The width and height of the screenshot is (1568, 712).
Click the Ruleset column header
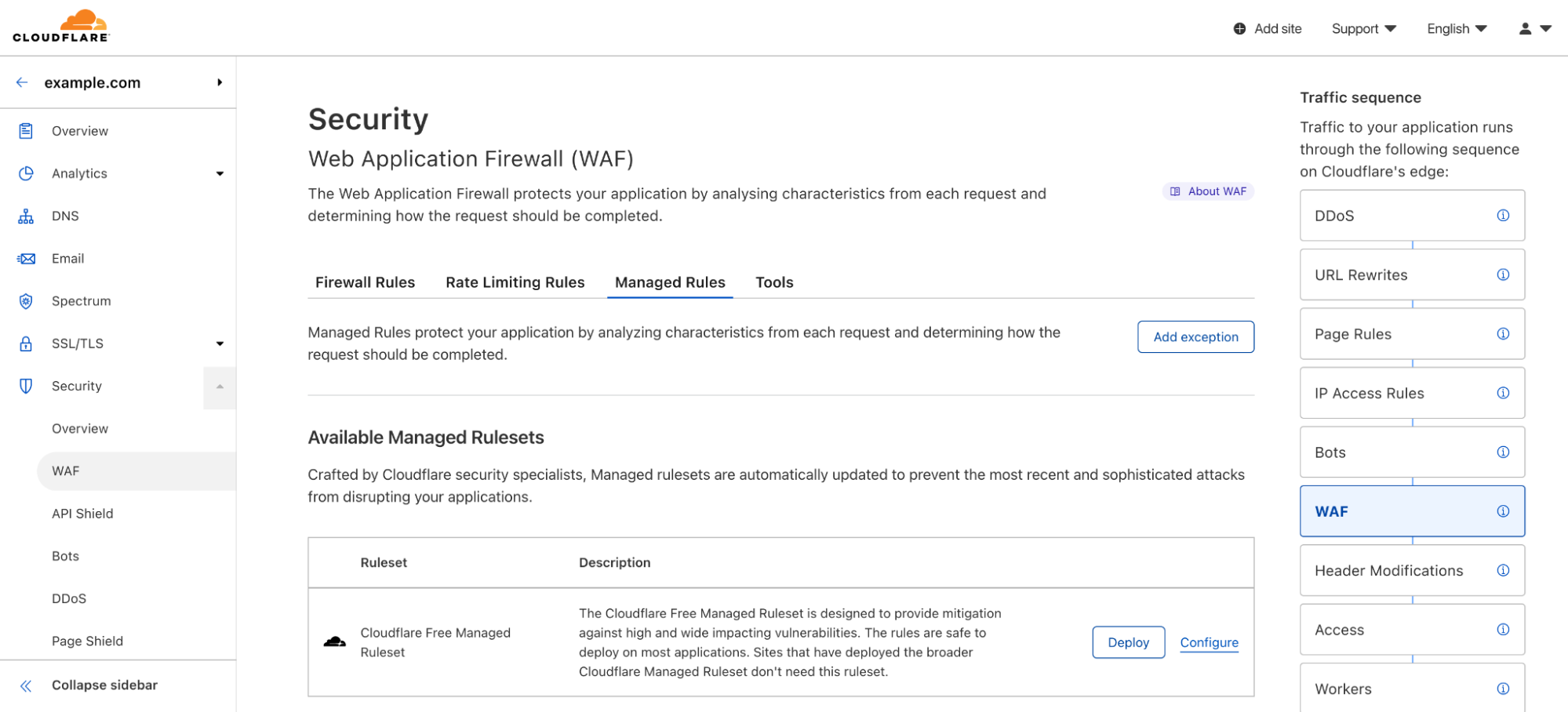(384, 562)
